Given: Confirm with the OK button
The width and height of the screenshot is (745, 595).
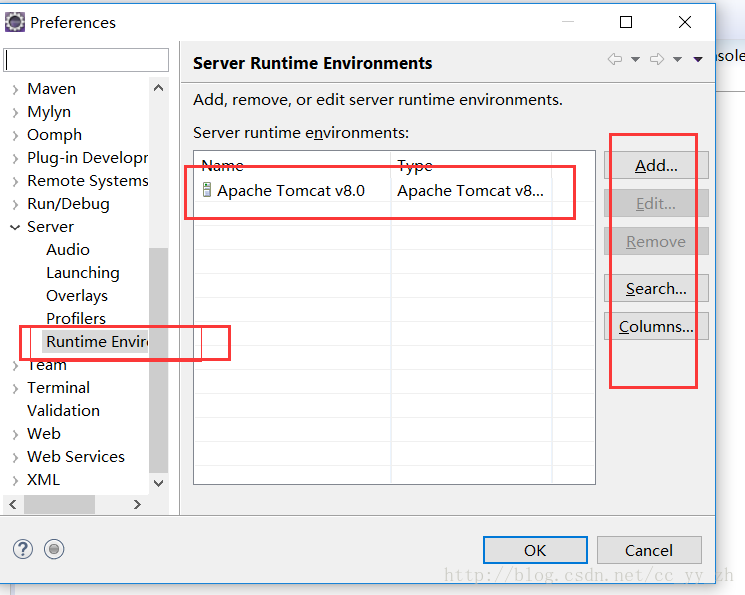Looking at the screenshot, I should 535,550.
